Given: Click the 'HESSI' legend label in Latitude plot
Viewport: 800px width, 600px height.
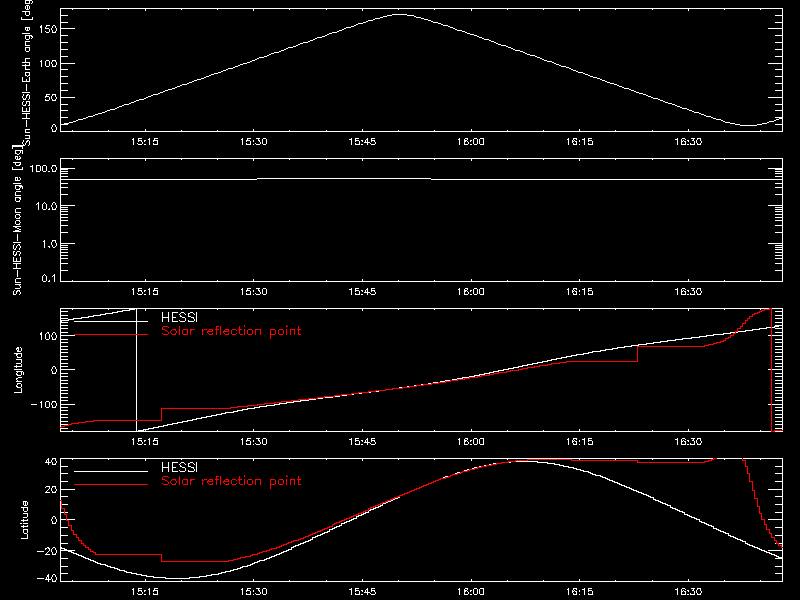Looking at the screenshot, I should point(179,467).
